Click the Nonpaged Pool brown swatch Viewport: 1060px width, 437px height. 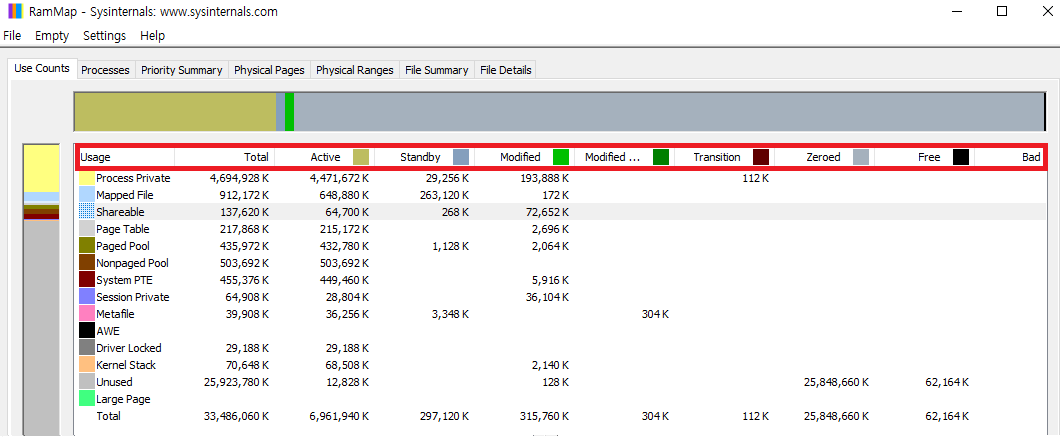87,262
